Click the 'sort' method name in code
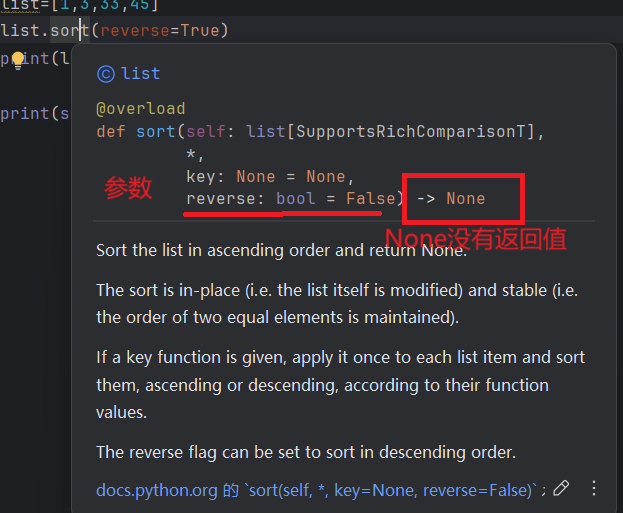This screenshot has width=623, height=513. coord(70,30)
